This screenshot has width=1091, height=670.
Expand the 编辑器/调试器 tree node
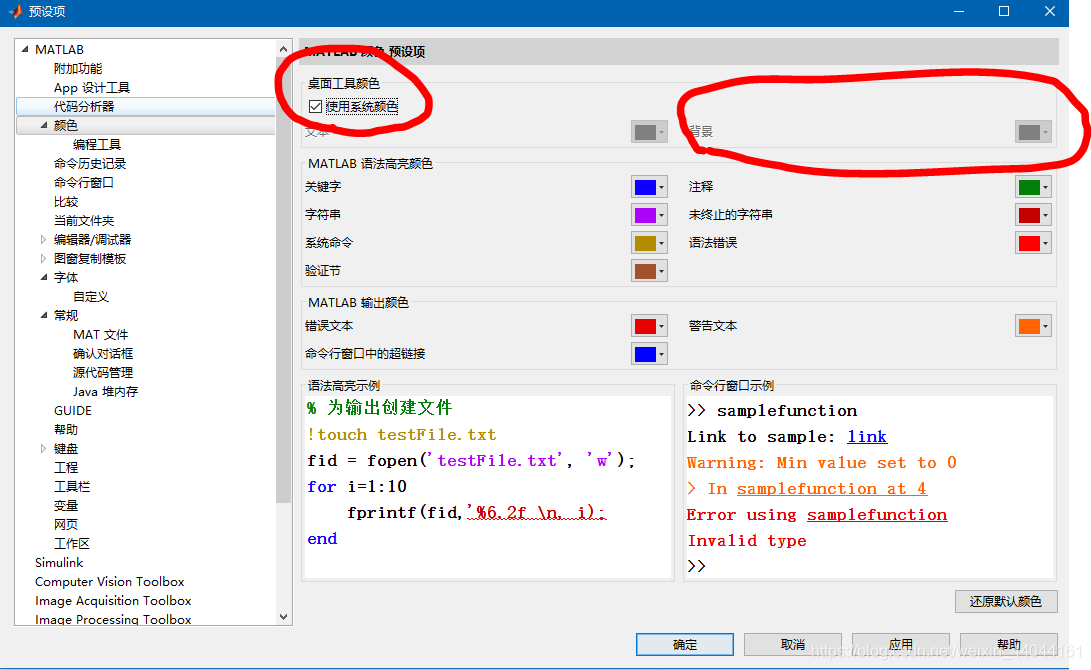click(43, 239)
